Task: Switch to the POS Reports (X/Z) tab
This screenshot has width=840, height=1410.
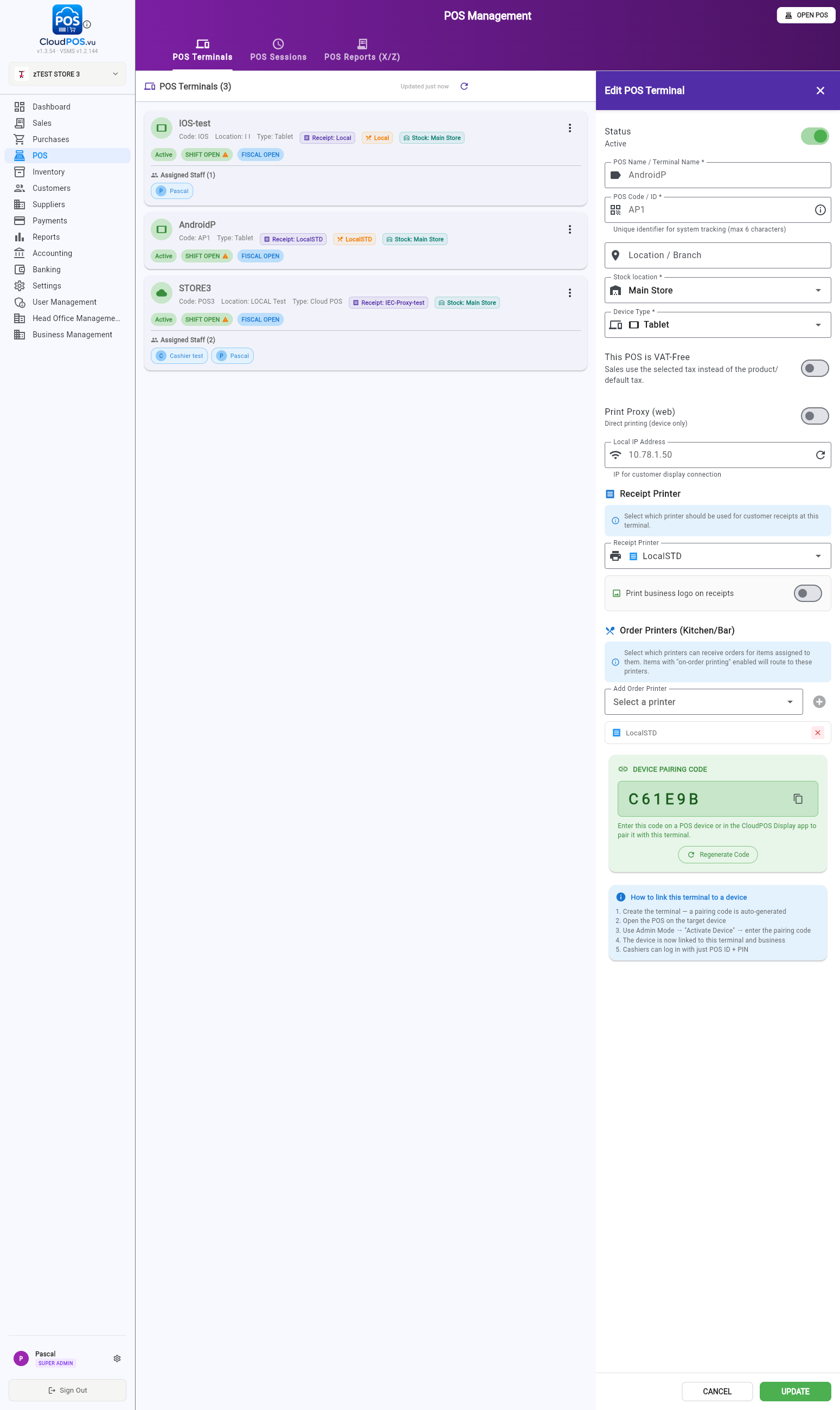Action: coord(362,50)
